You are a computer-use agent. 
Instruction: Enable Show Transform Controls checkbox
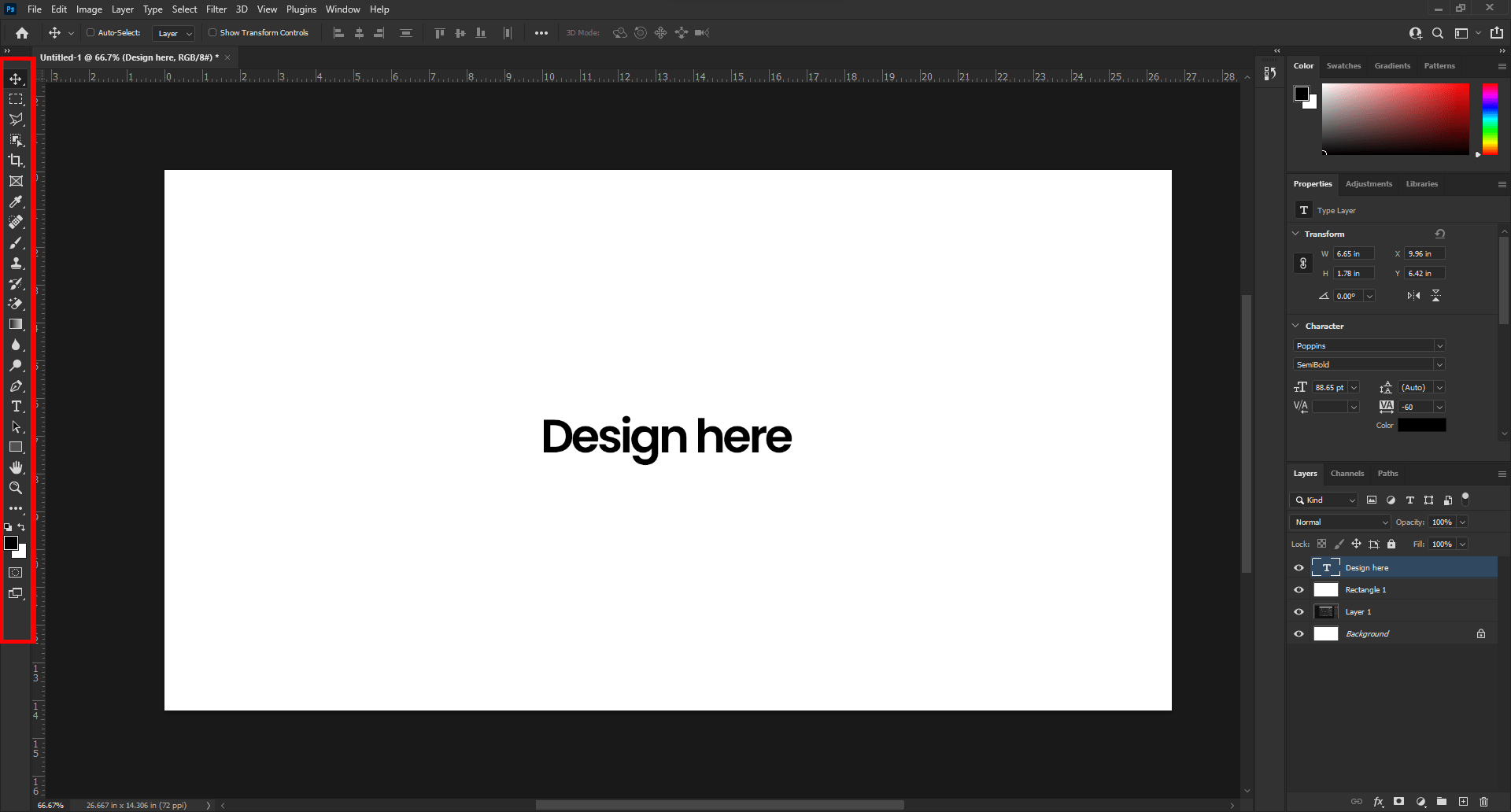click(212, 33)
